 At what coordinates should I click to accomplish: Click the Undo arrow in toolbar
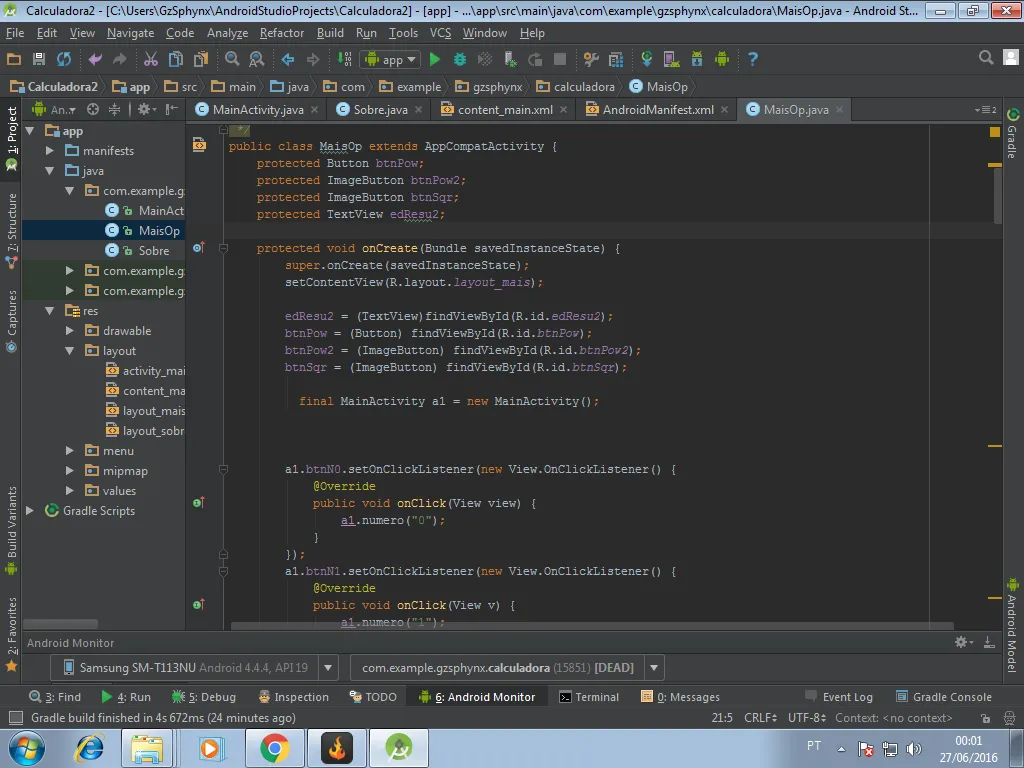click(x=96, y=60)
